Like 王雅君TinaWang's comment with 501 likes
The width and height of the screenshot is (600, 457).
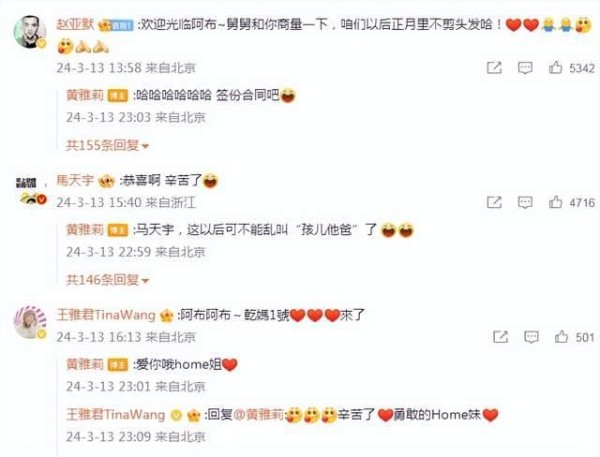[x=561, y=337]
